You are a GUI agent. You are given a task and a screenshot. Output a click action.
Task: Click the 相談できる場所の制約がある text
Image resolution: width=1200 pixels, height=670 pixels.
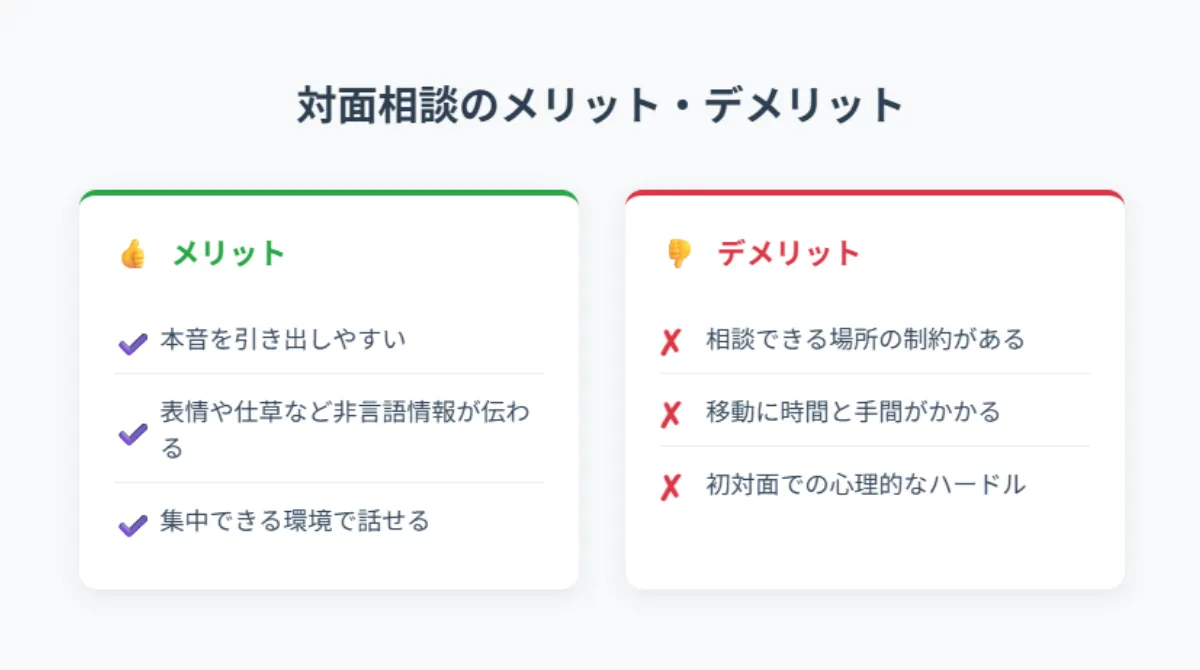point(865,340)
